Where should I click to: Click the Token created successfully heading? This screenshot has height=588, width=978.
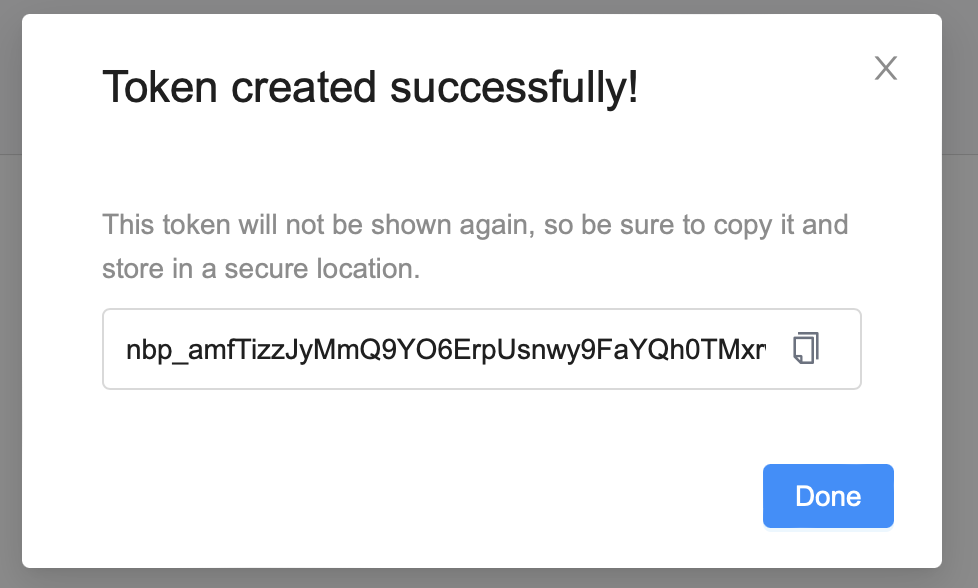tap(370, 88)
